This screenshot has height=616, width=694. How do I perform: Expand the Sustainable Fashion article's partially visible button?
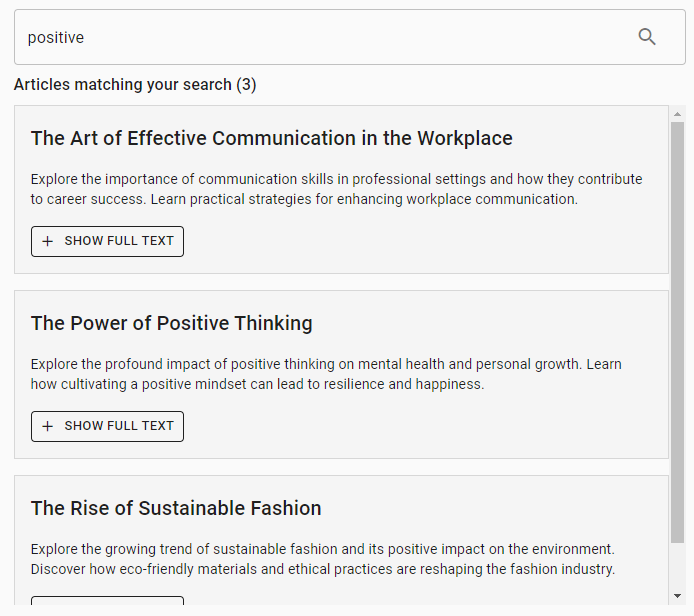click(107, 600)
